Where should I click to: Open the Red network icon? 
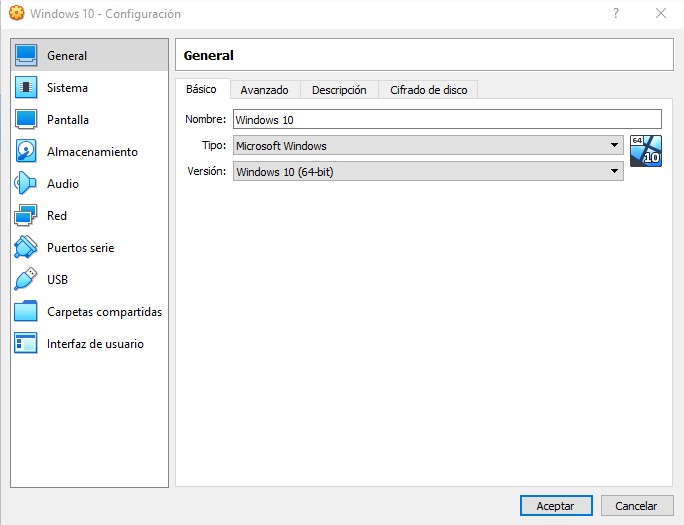[x=26, y=215]
